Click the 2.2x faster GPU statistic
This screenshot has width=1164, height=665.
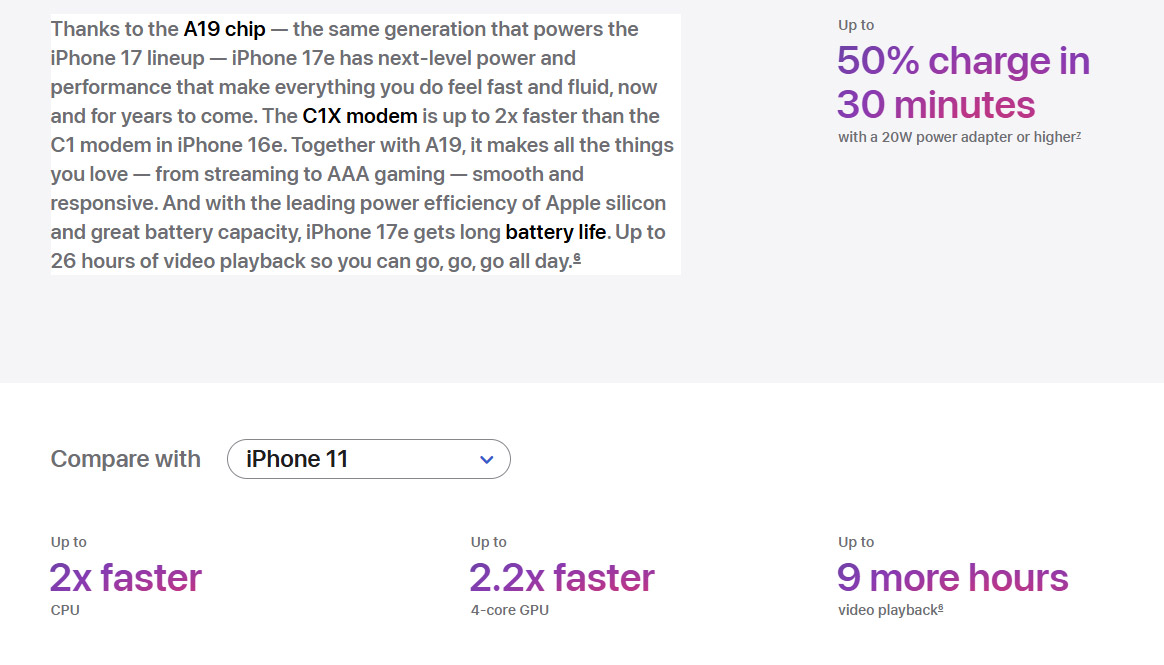pos(561,577)
